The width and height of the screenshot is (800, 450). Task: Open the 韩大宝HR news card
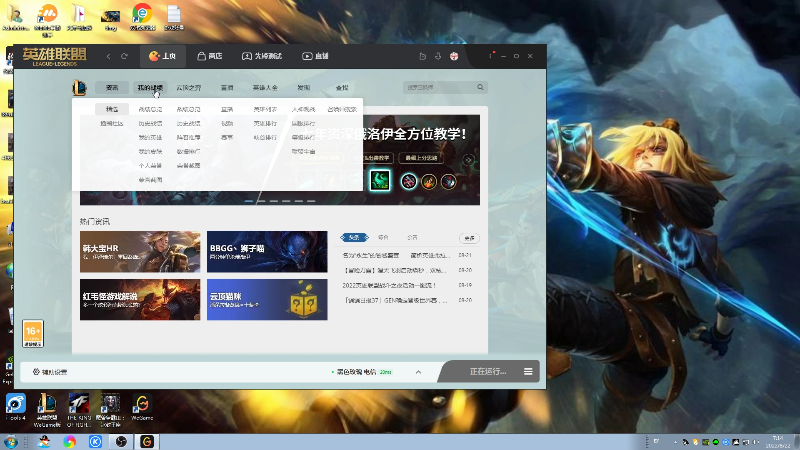pyautogui.click(x=140, y=252)
